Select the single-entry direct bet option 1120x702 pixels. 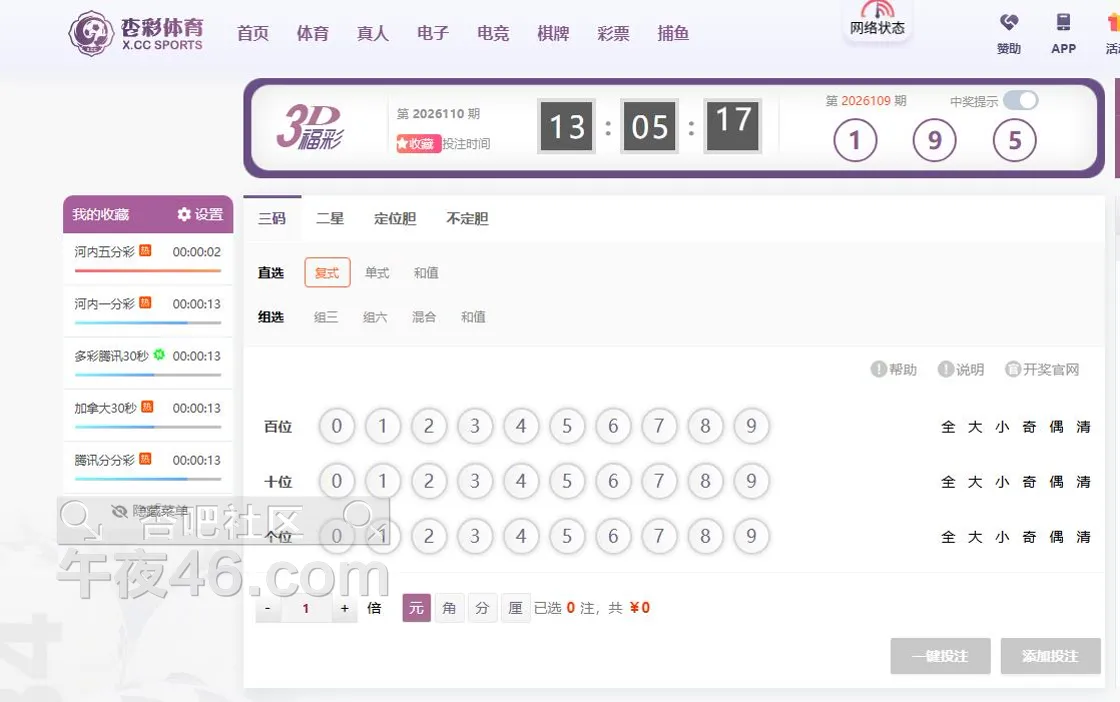point(377,273)
